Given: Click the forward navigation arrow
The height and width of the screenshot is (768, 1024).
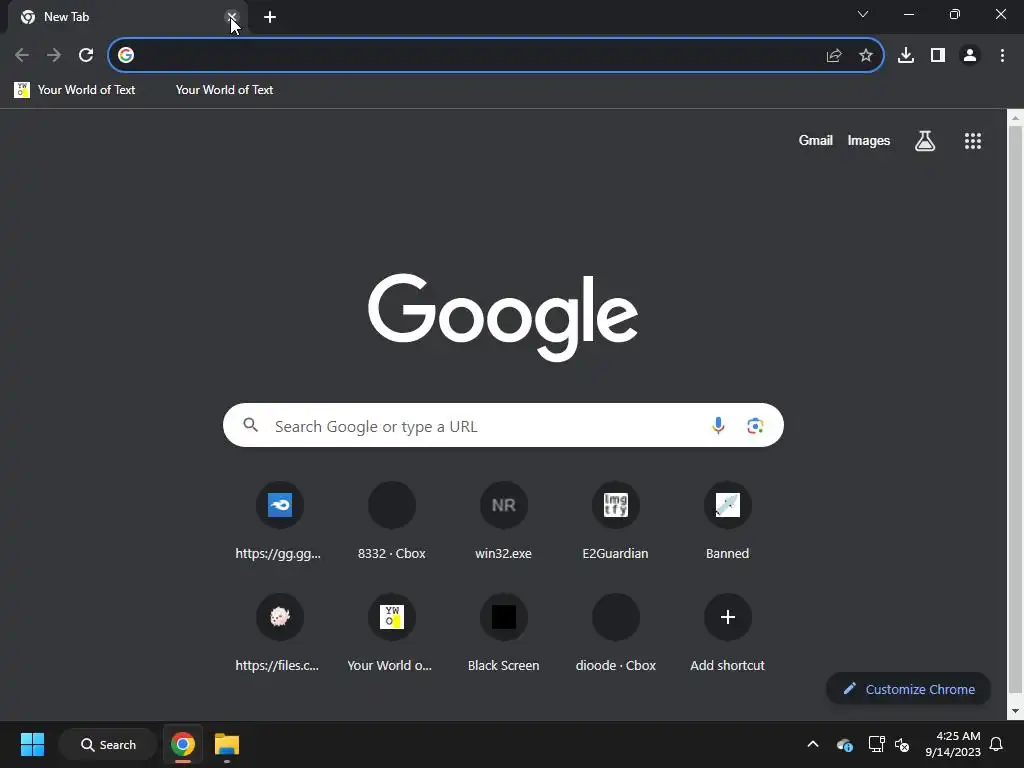Looking at the screenshot, I should [x=54, y=56].
